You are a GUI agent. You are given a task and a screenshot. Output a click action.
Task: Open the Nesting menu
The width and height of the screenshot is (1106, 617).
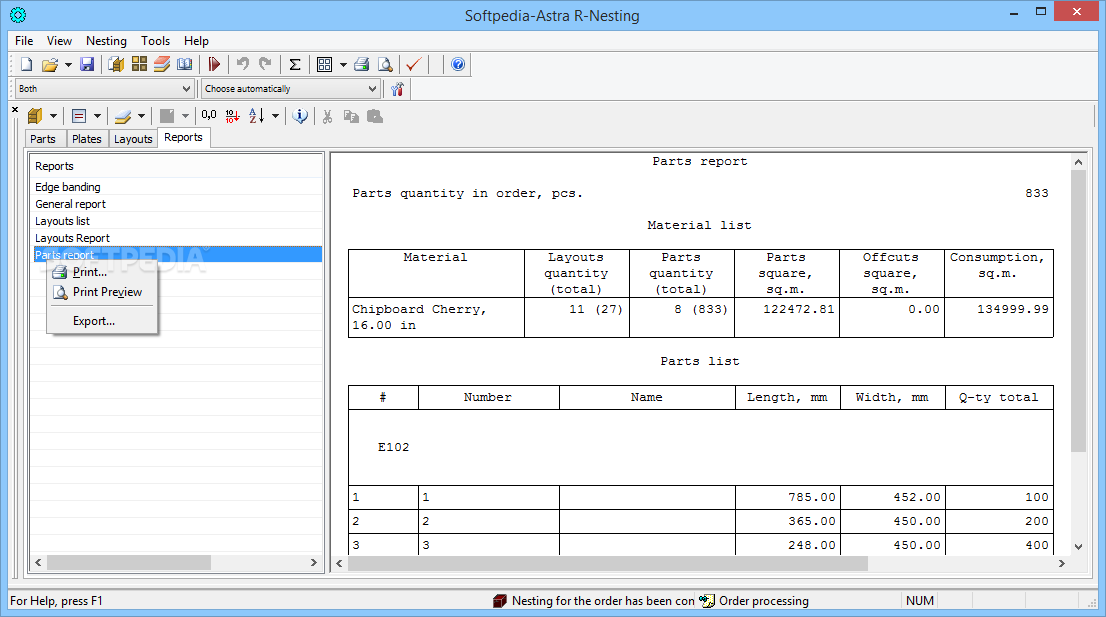(x=106, y=41)
